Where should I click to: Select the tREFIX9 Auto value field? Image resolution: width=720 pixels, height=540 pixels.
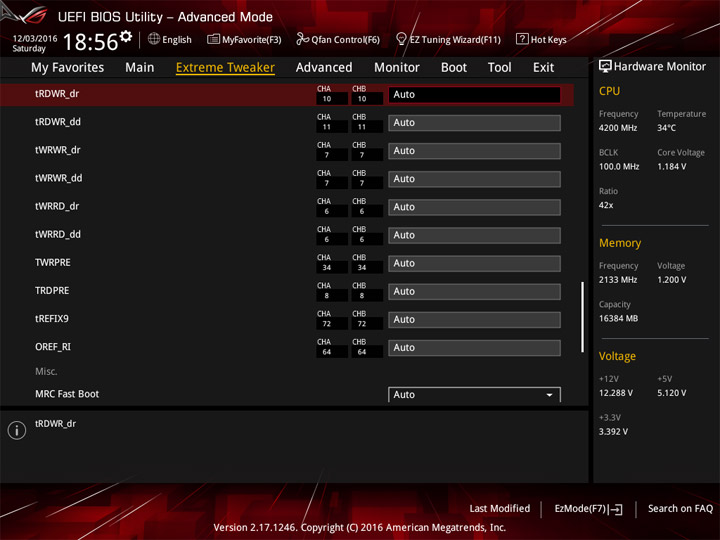pos(474,320)
